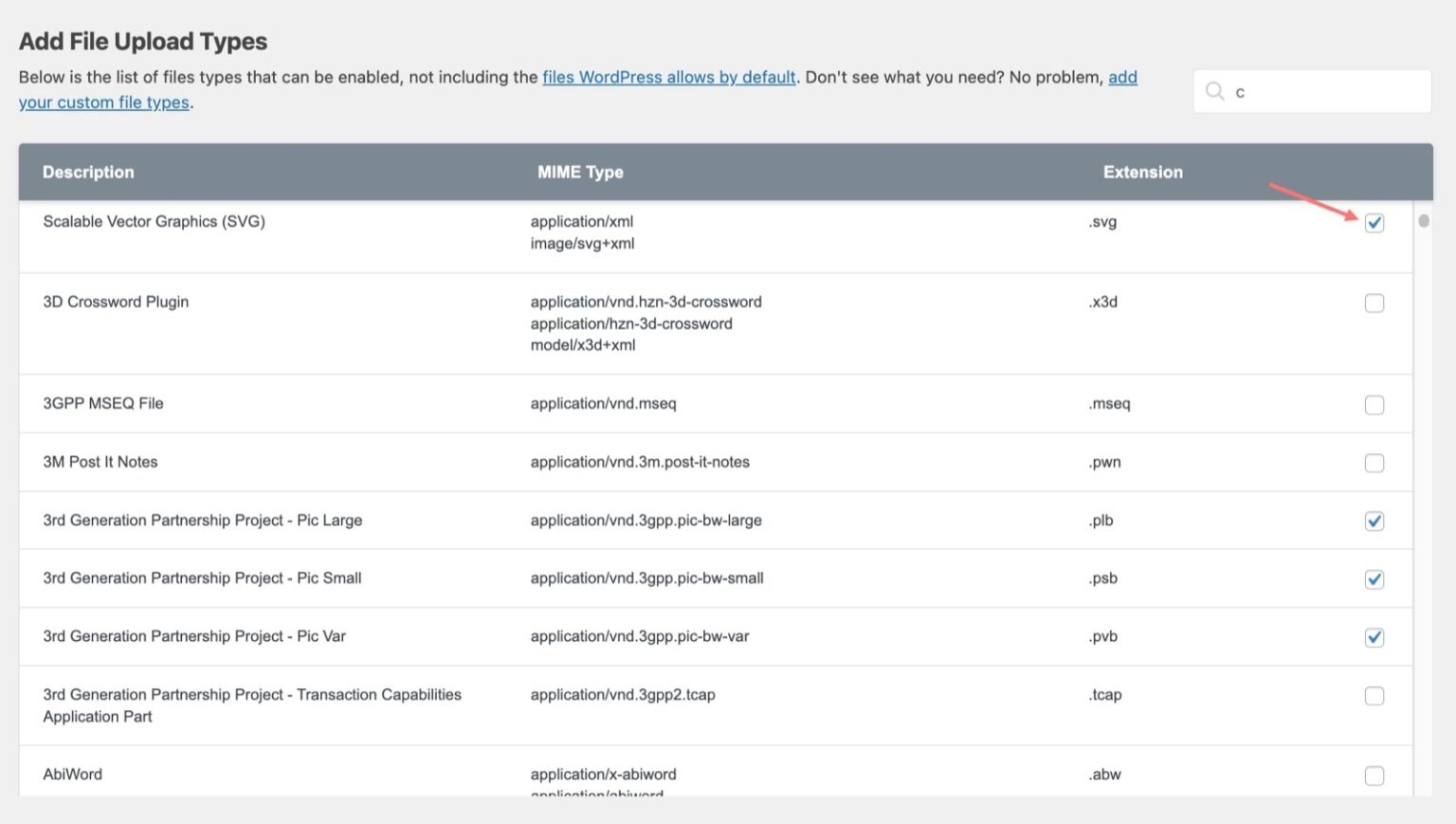Click the MIME Type column header

click(x=580, y=172)
